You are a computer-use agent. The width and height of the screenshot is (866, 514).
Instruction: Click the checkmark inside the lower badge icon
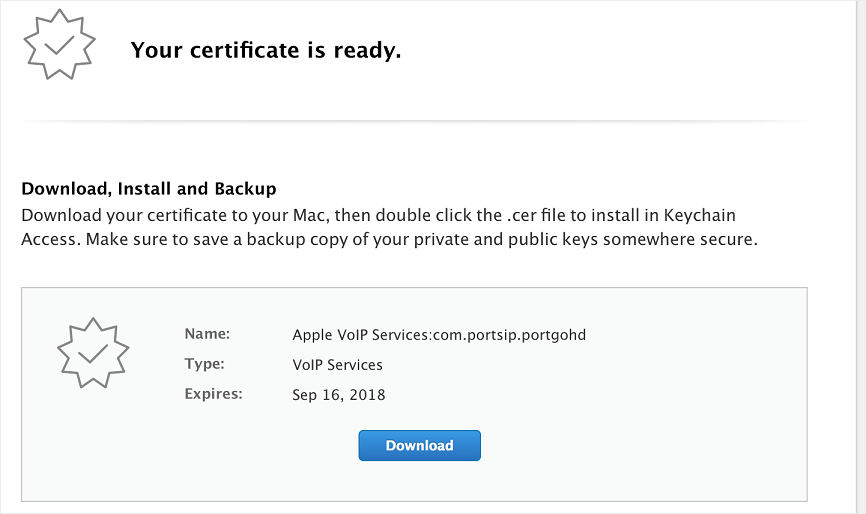(x=93, y=353)
